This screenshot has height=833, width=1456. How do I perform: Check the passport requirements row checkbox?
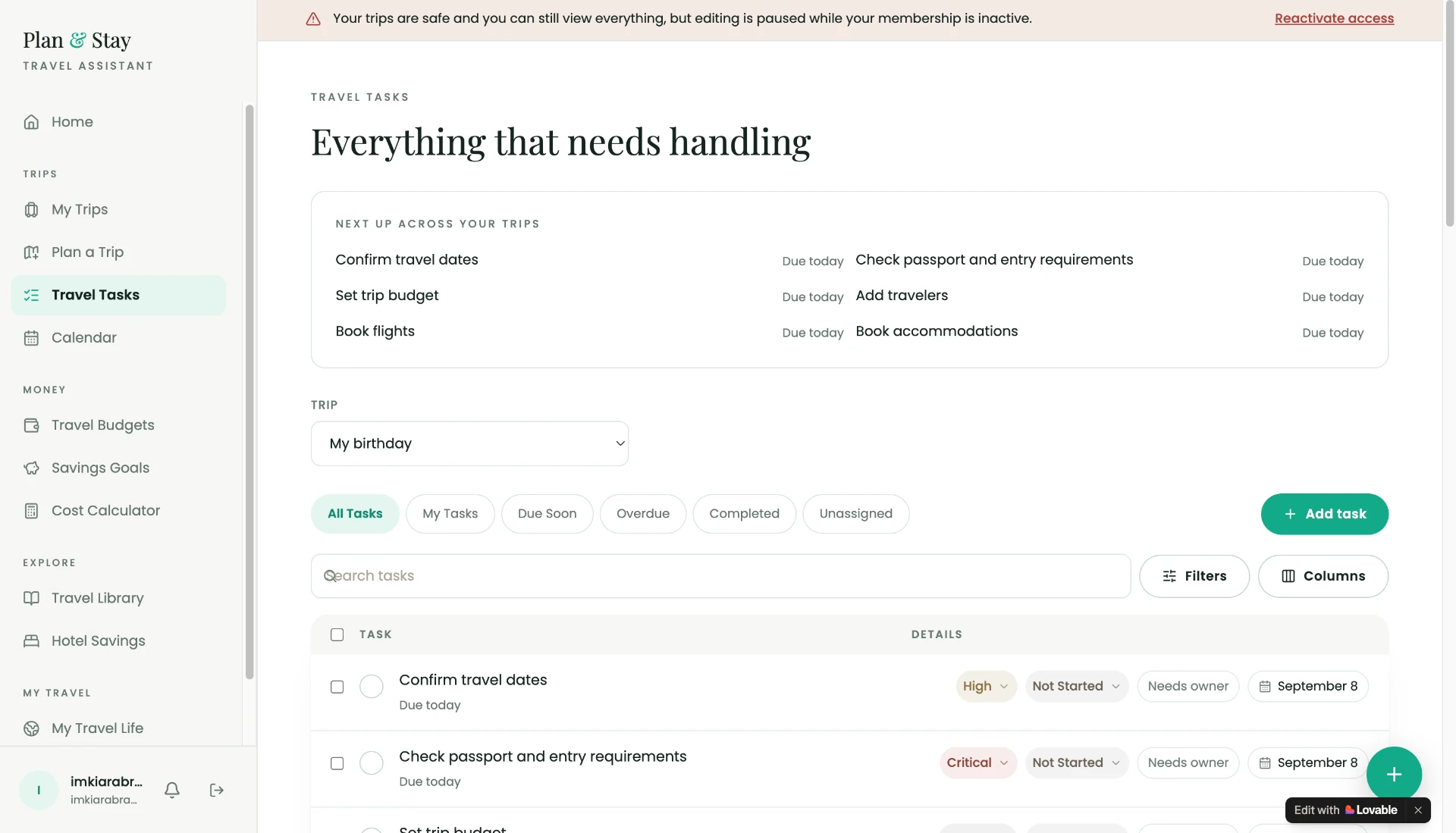(337, 763)
